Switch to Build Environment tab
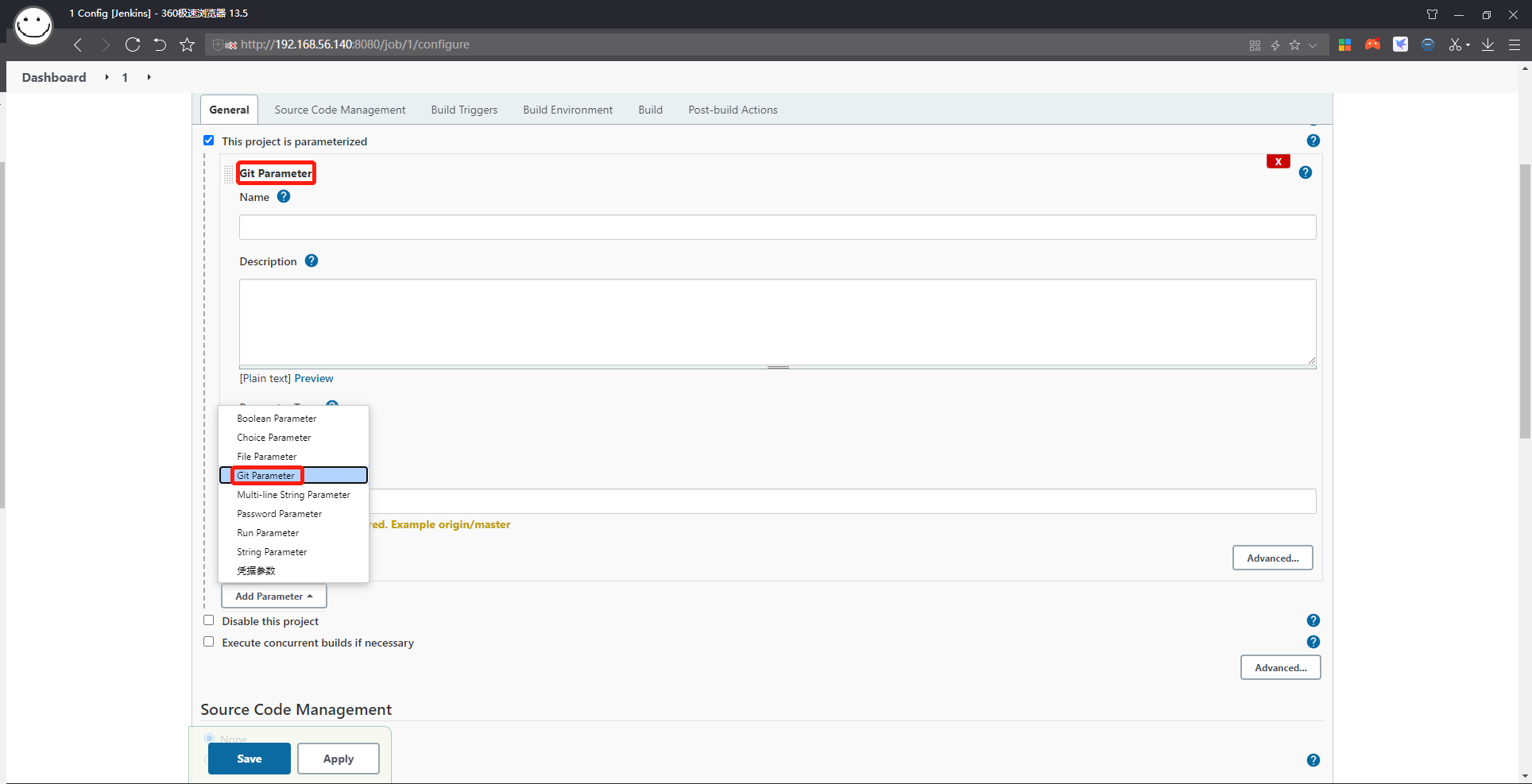 point(568,110)
